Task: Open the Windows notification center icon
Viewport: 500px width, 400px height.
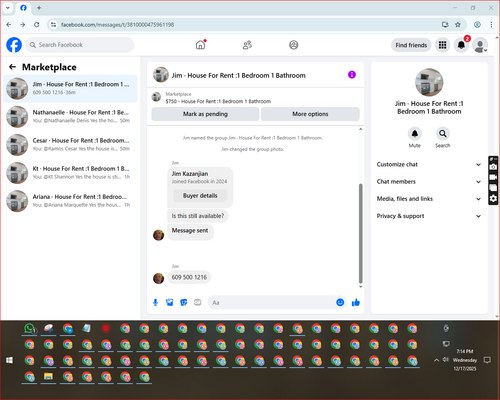Action: click(487, 360)
